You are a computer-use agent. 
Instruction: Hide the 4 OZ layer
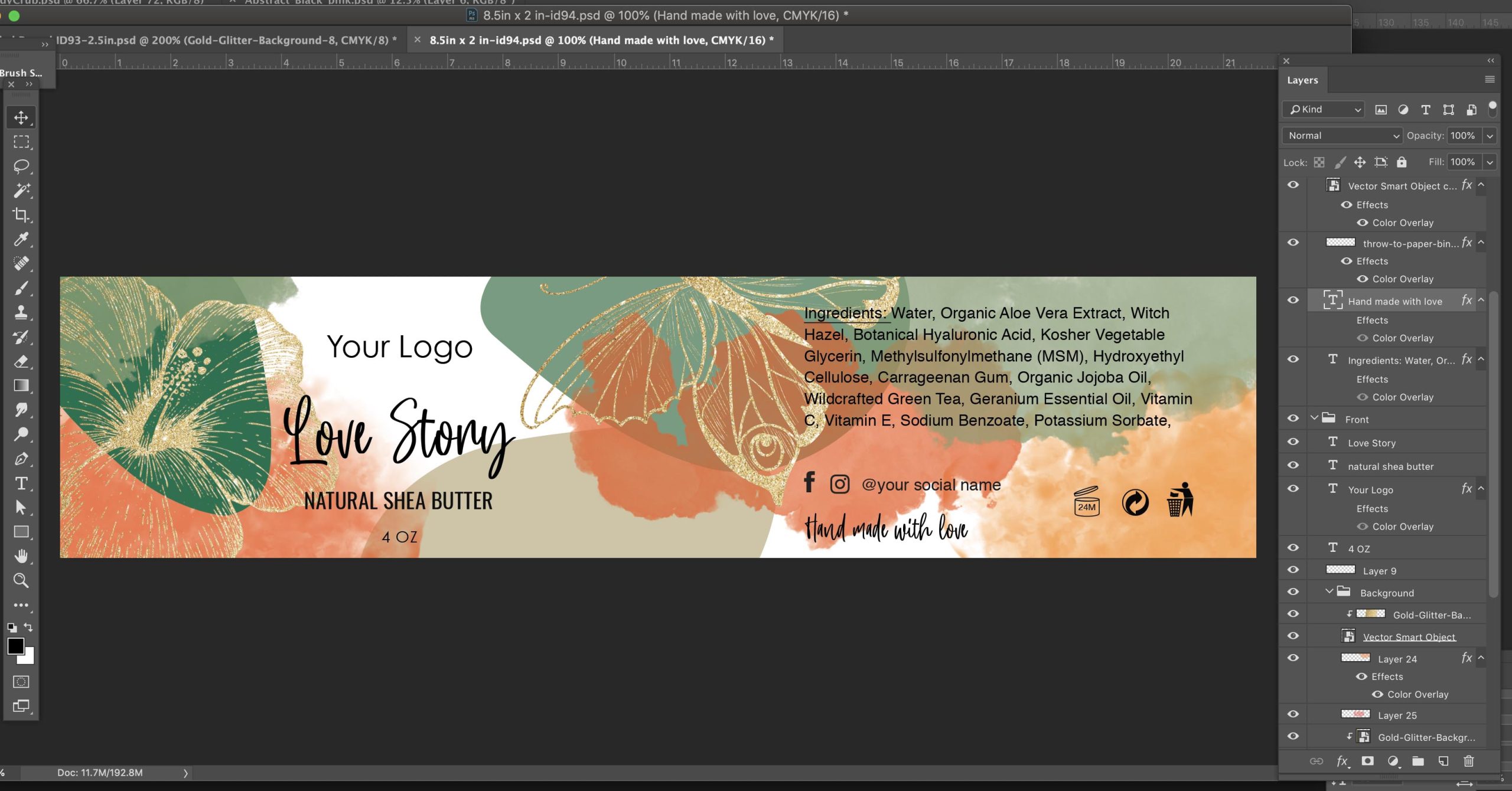[x=1293, y=548]
